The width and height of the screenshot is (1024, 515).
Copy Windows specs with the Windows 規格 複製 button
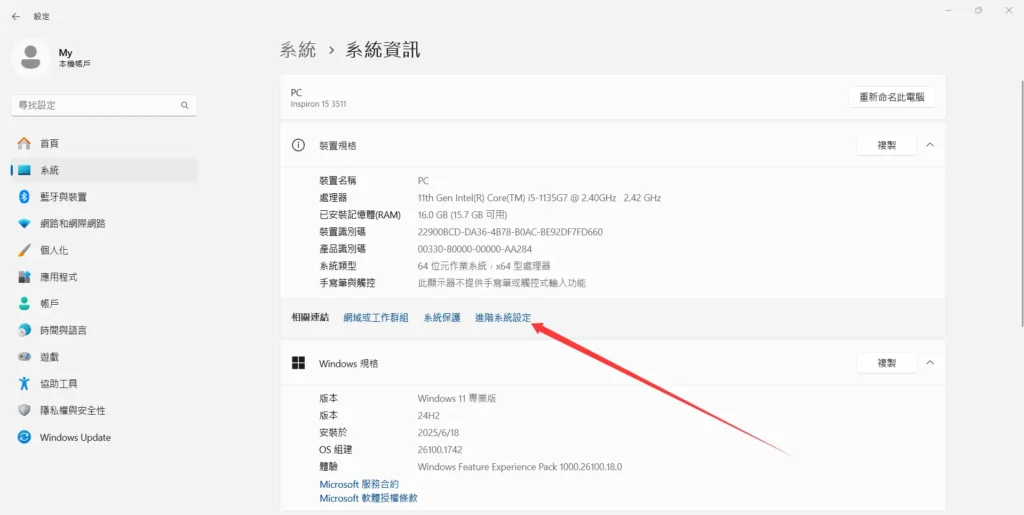886,363
